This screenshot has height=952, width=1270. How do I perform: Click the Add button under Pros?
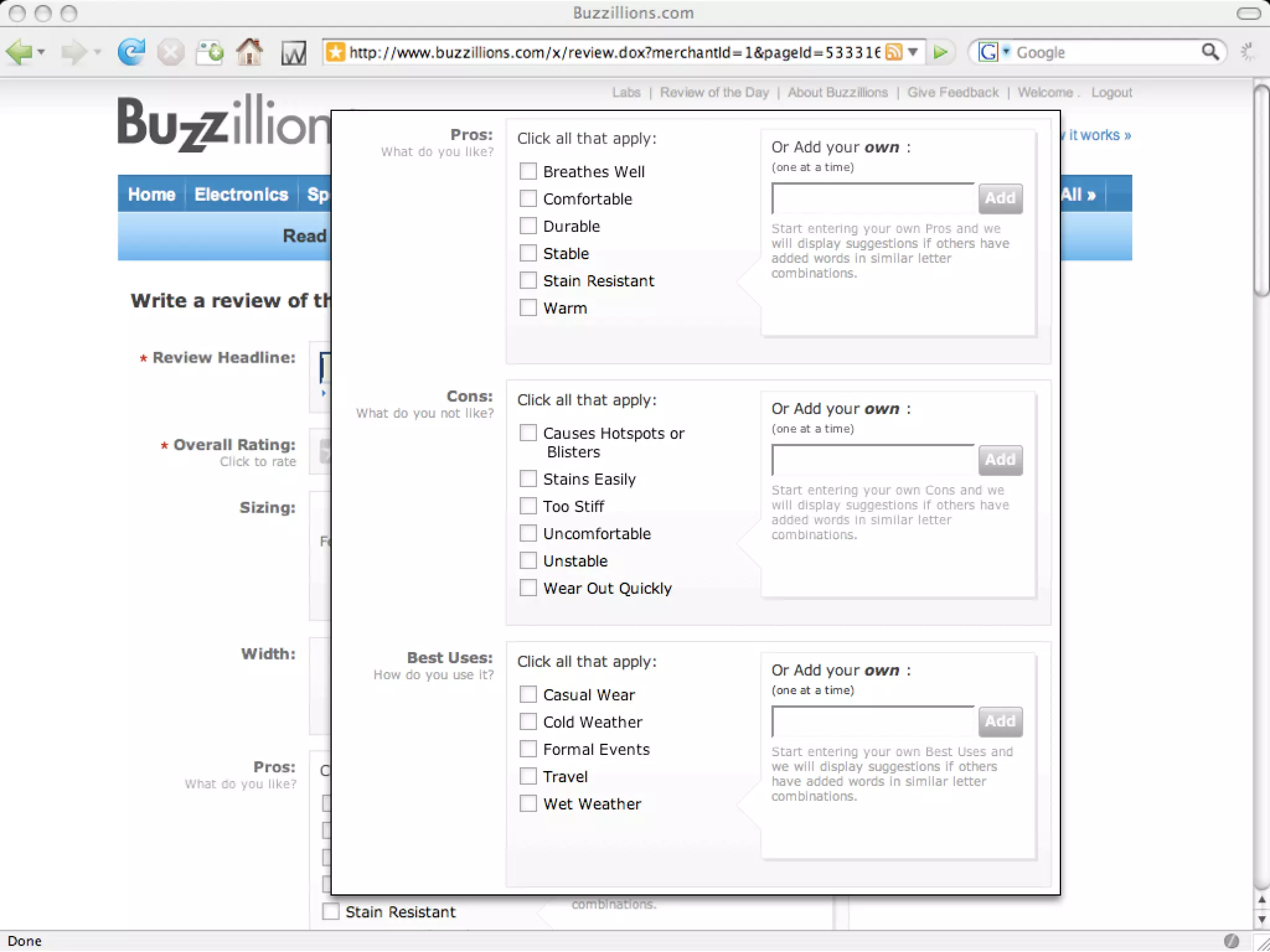pyautogui.click(x=1000, y=198)
